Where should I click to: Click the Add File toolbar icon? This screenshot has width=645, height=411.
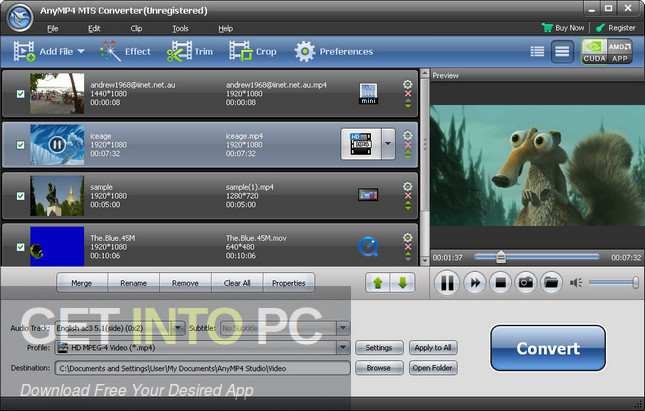click(x=24, y=51)
